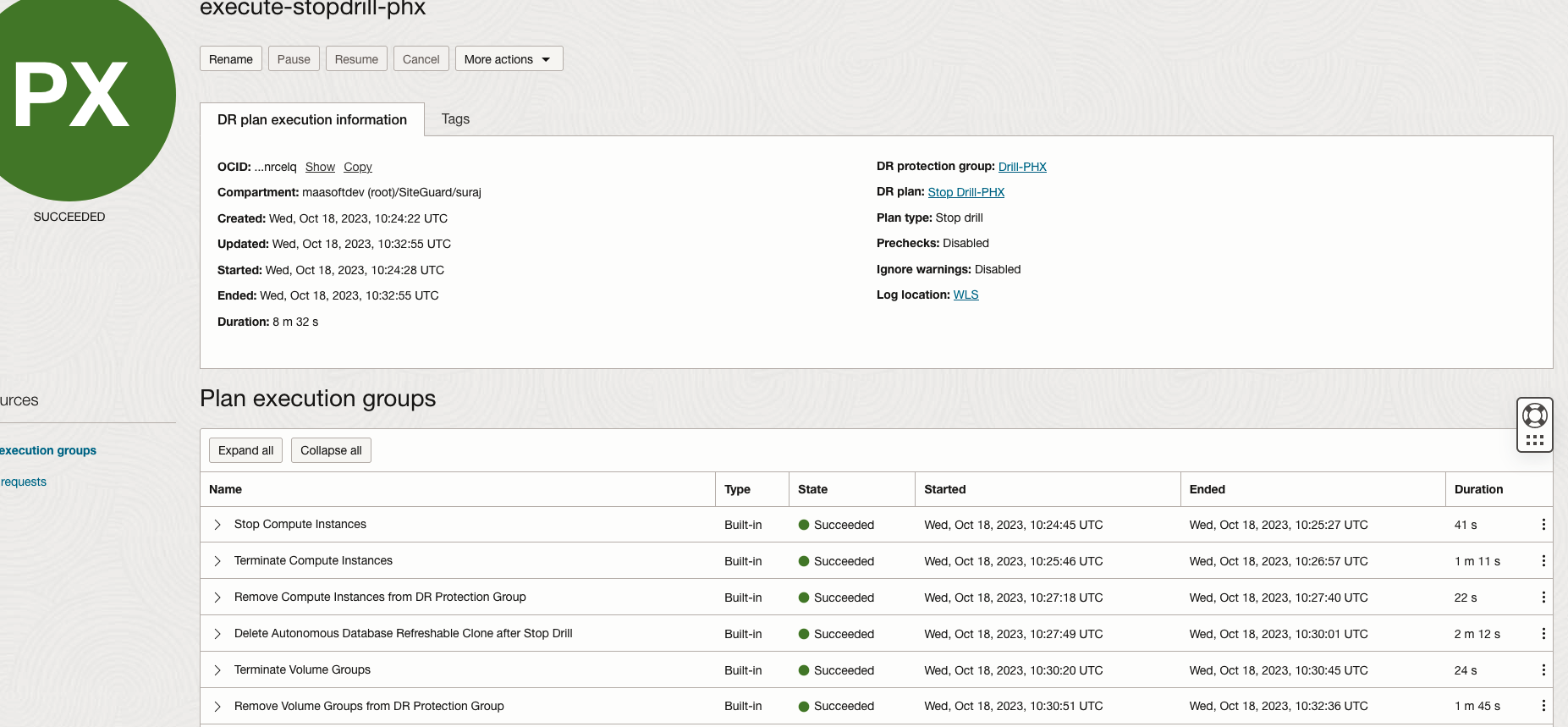
Task: Open actions menu for Terminate Volume Groups row
Action: pyautogui.click(x=1543, y=670)
